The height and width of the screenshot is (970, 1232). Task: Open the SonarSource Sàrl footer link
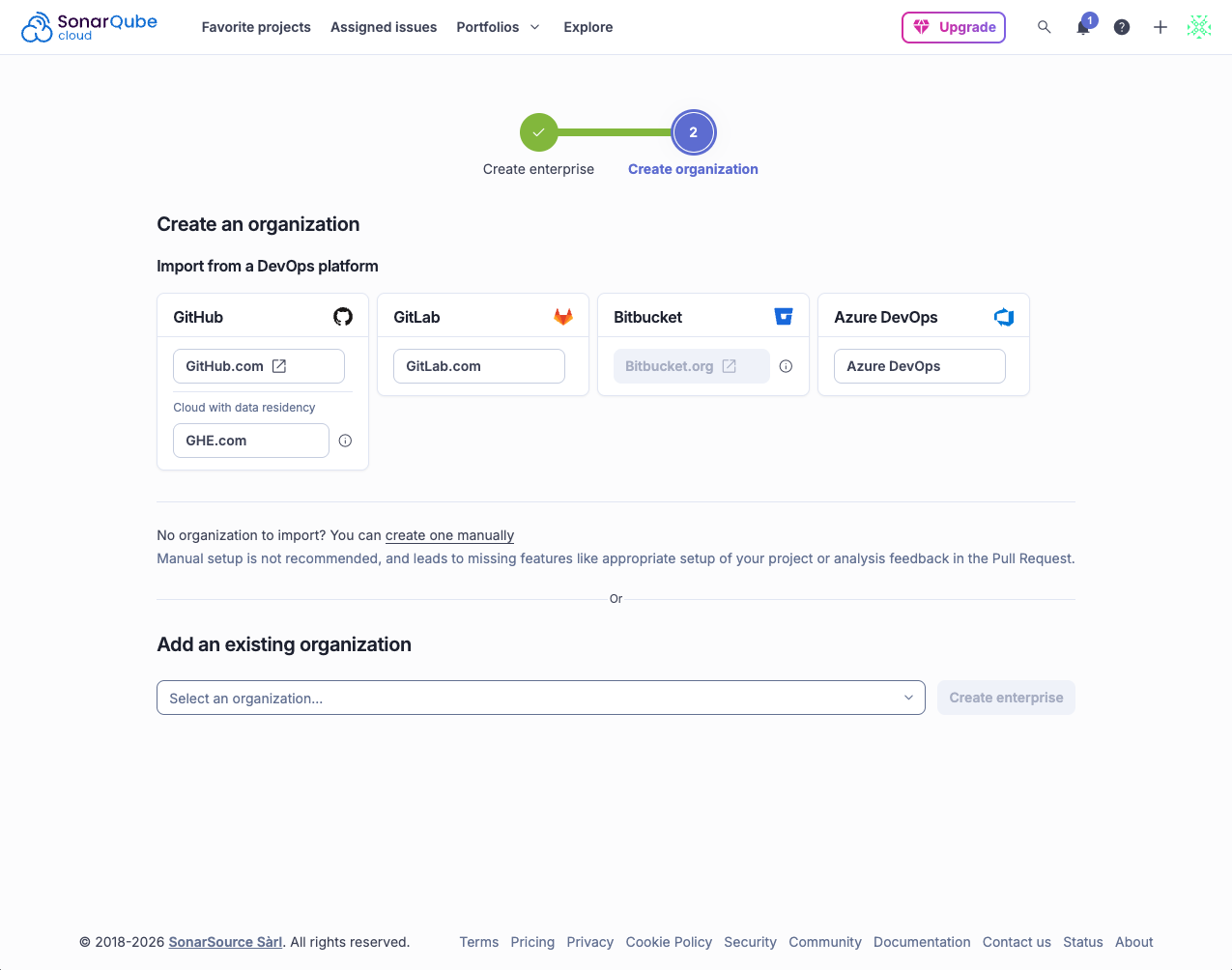[225, 942]
